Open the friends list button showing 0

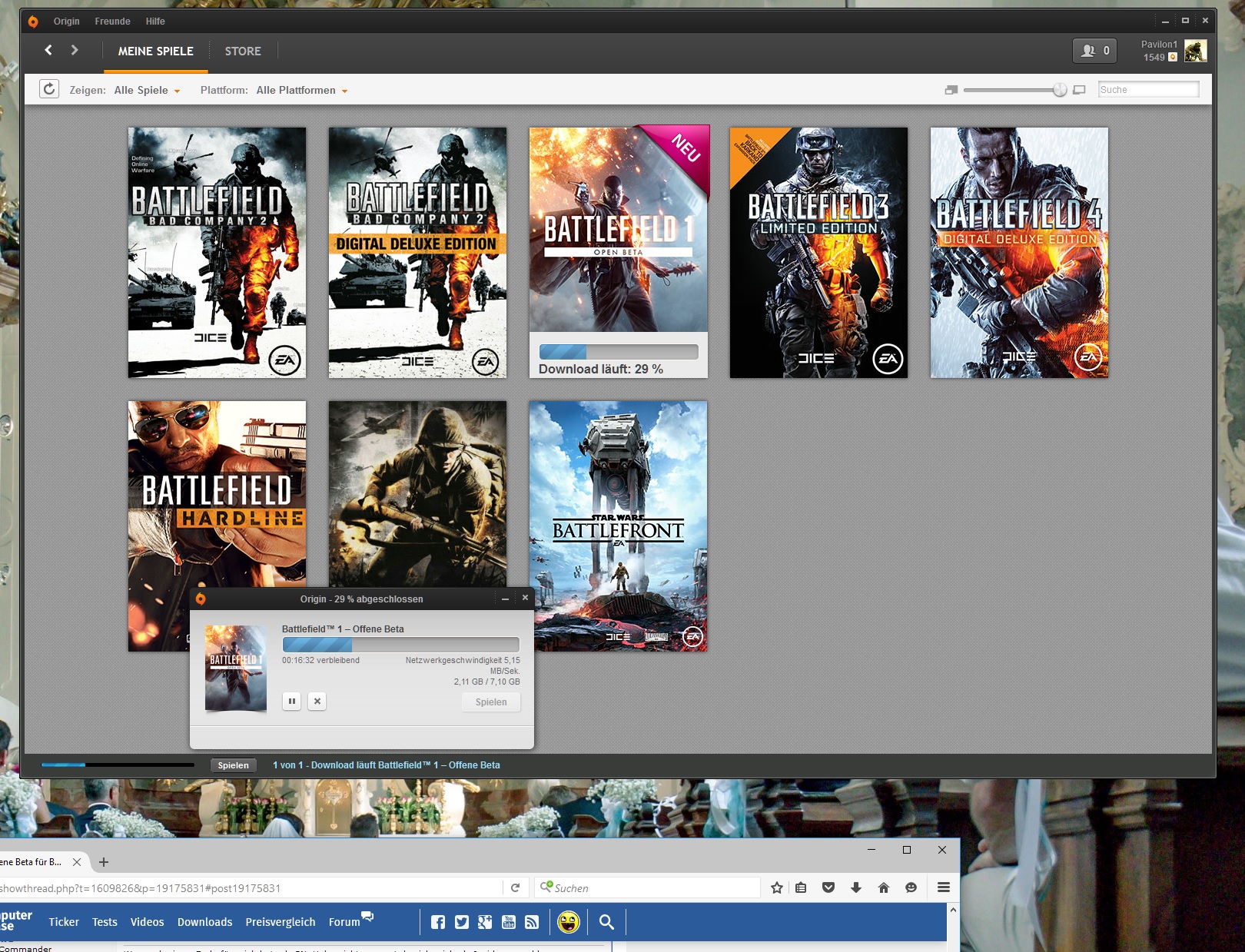[1094, 51]
